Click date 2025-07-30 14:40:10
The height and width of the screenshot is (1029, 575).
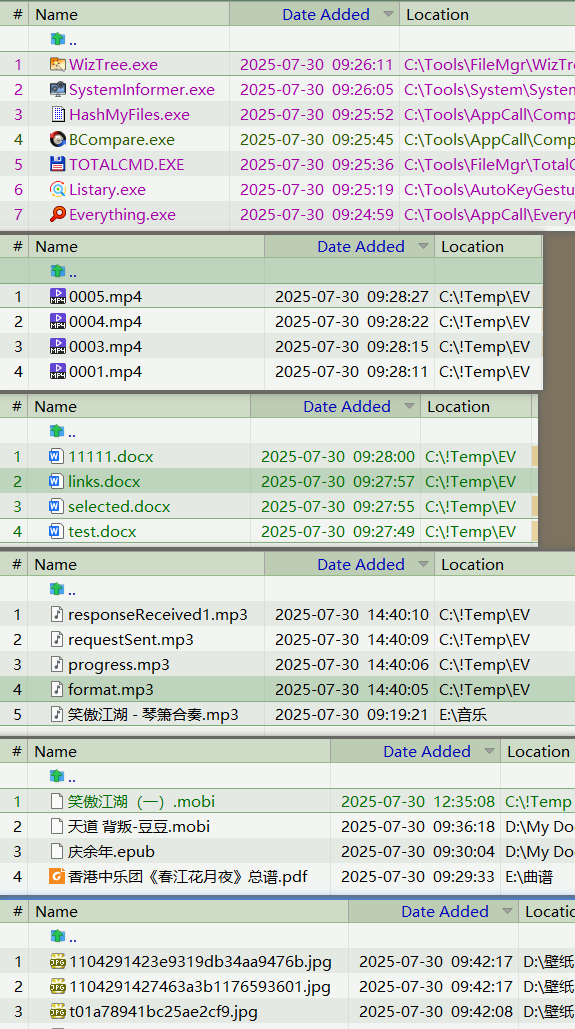click(352, 614)
